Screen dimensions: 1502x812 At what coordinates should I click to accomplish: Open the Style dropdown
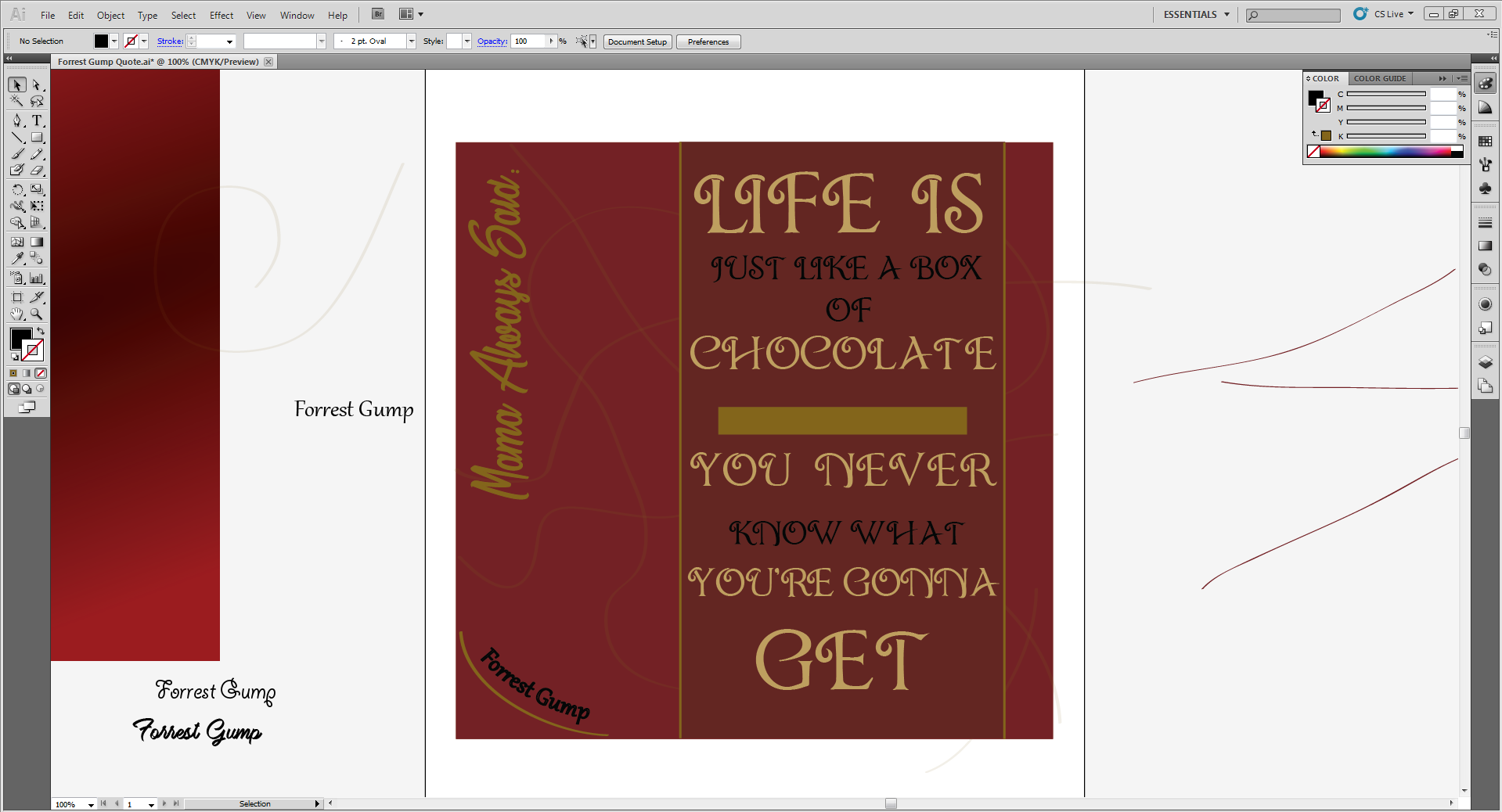point(467,41)
